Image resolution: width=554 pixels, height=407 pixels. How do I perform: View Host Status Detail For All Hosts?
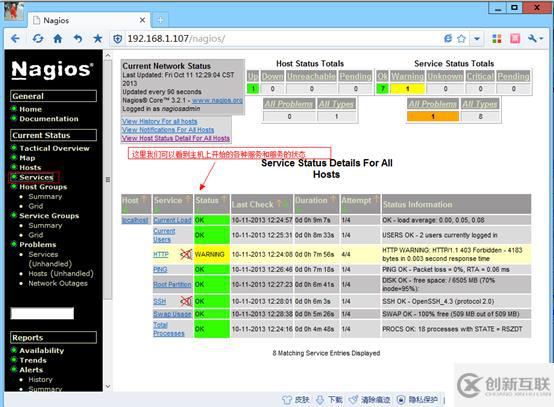[x=176, y=138]
